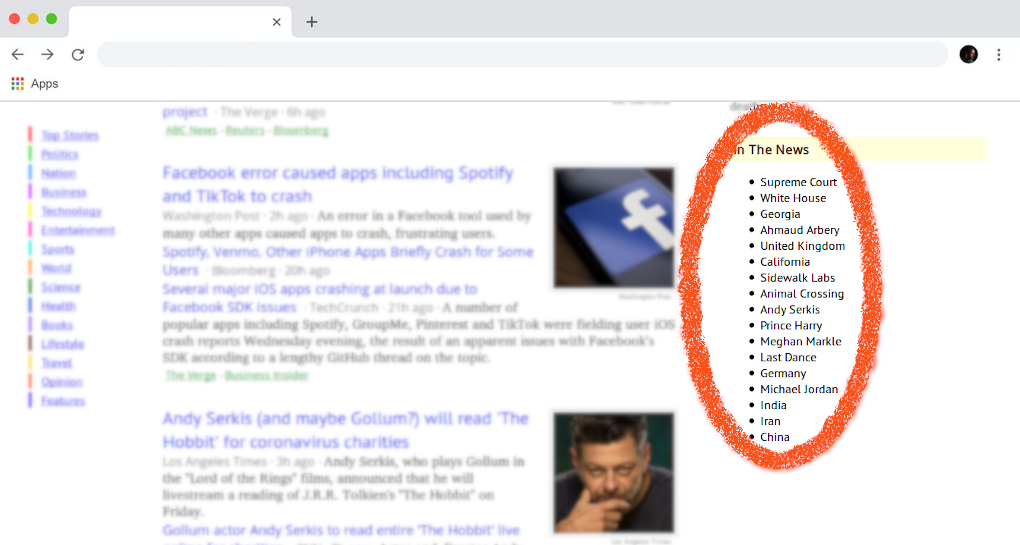Reload the page with refresh icon
The height and width of the screenshot is (545, 1020).
click(78, 54)
